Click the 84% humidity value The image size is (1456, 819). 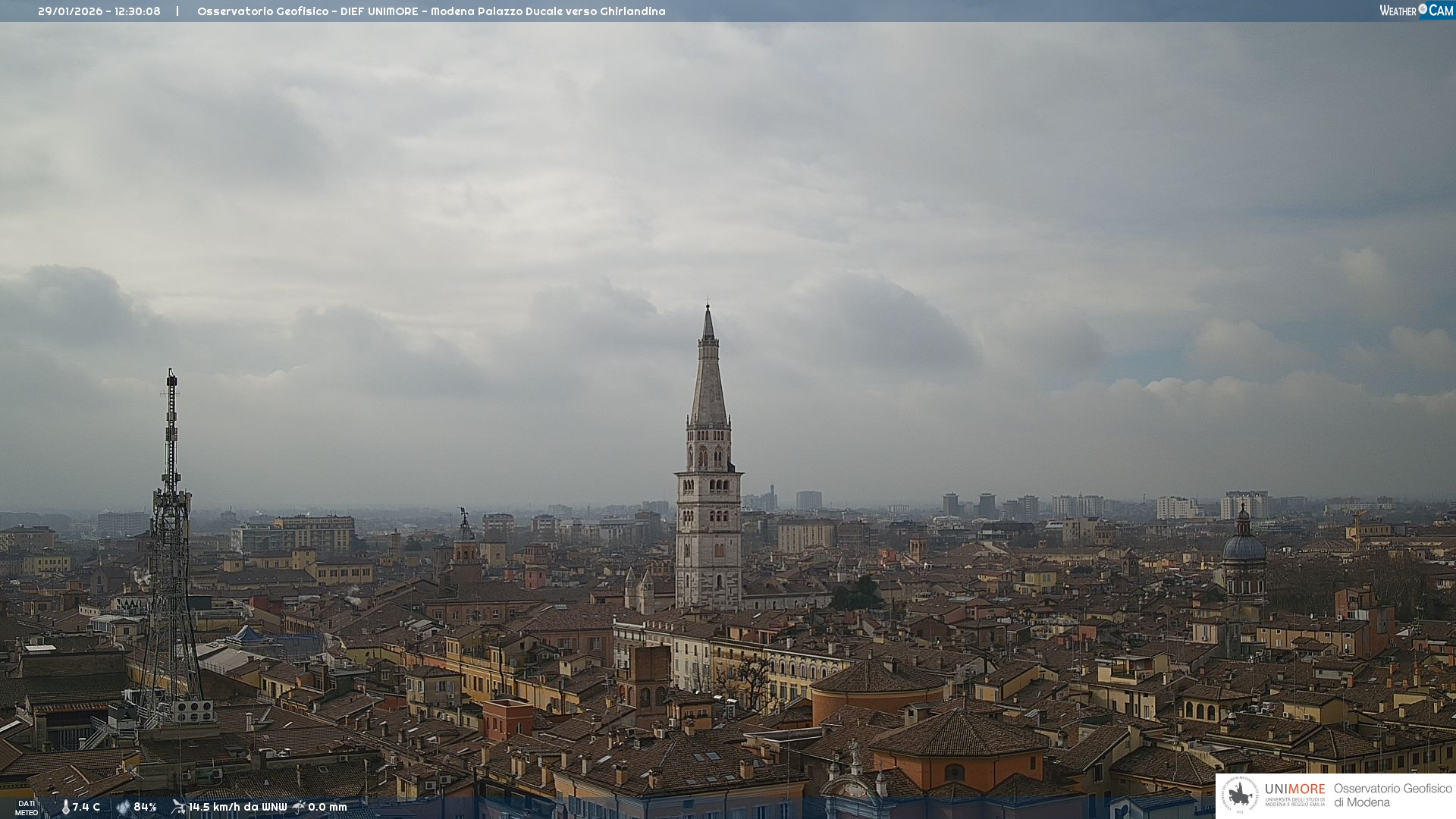click(145, 807)
